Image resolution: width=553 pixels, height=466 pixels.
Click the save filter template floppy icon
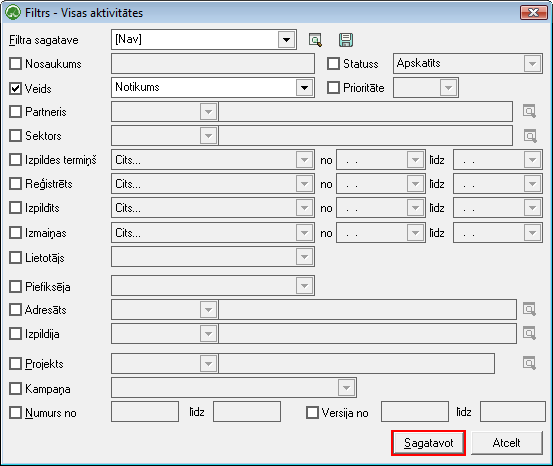(346, 40)
